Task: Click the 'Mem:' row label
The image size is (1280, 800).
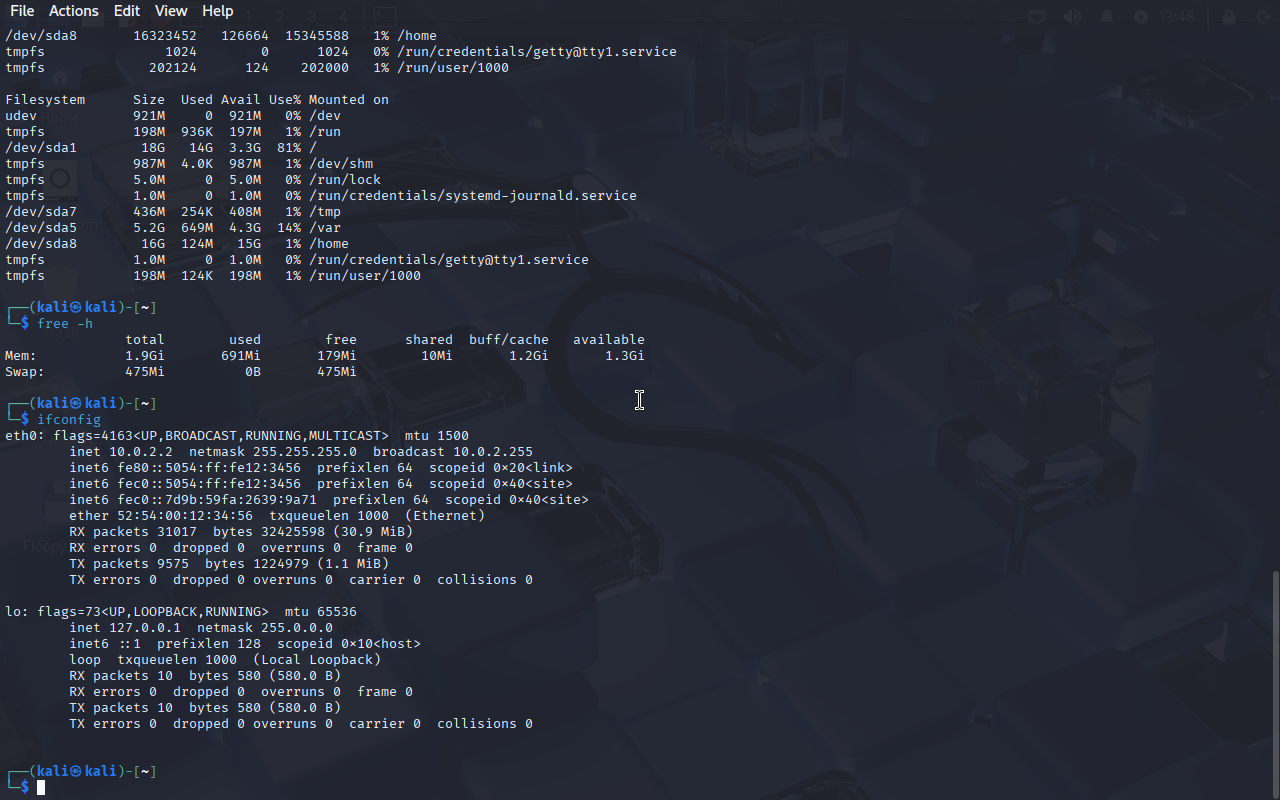Action: [x=21, y=356]
